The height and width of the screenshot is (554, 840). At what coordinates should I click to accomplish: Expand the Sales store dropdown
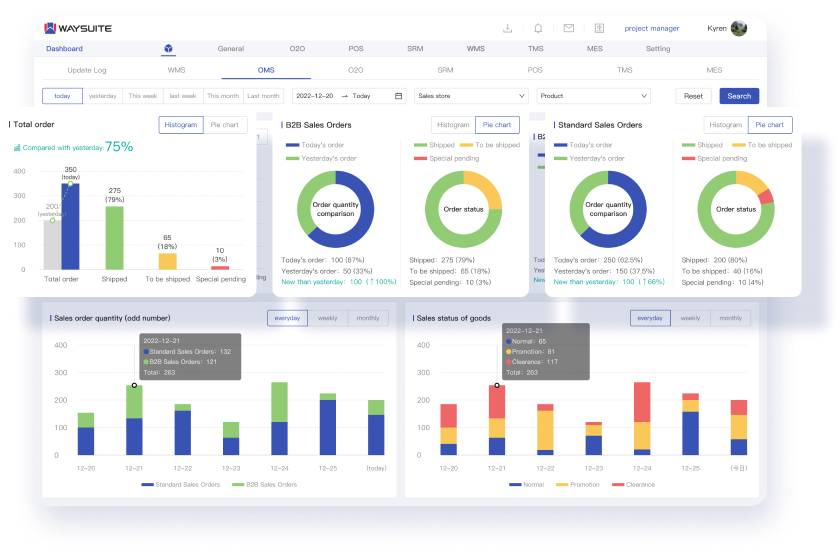pyautogui.click(x=471, y=96)
